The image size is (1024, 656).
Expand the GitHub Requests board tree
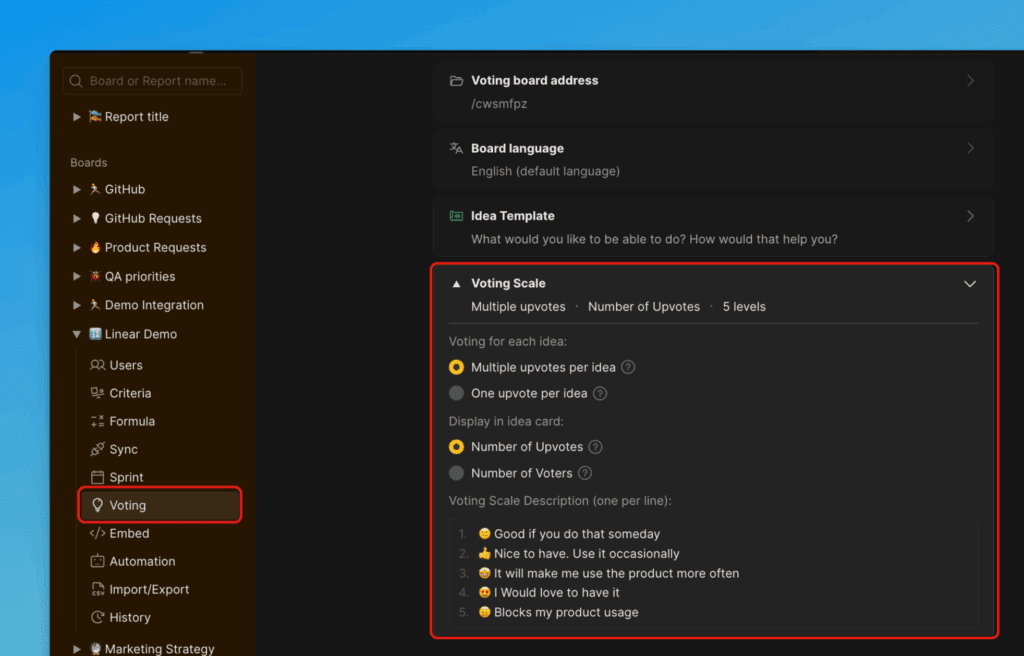(77, 218)
